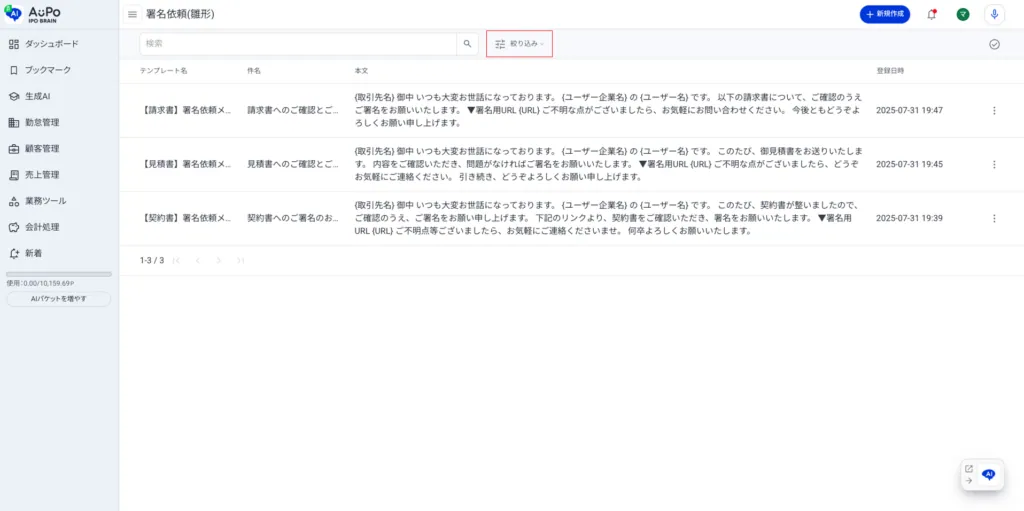Click the circled checkmark selection icon
The height and width of the screenshot is (511, 1024).
(994, 44)
